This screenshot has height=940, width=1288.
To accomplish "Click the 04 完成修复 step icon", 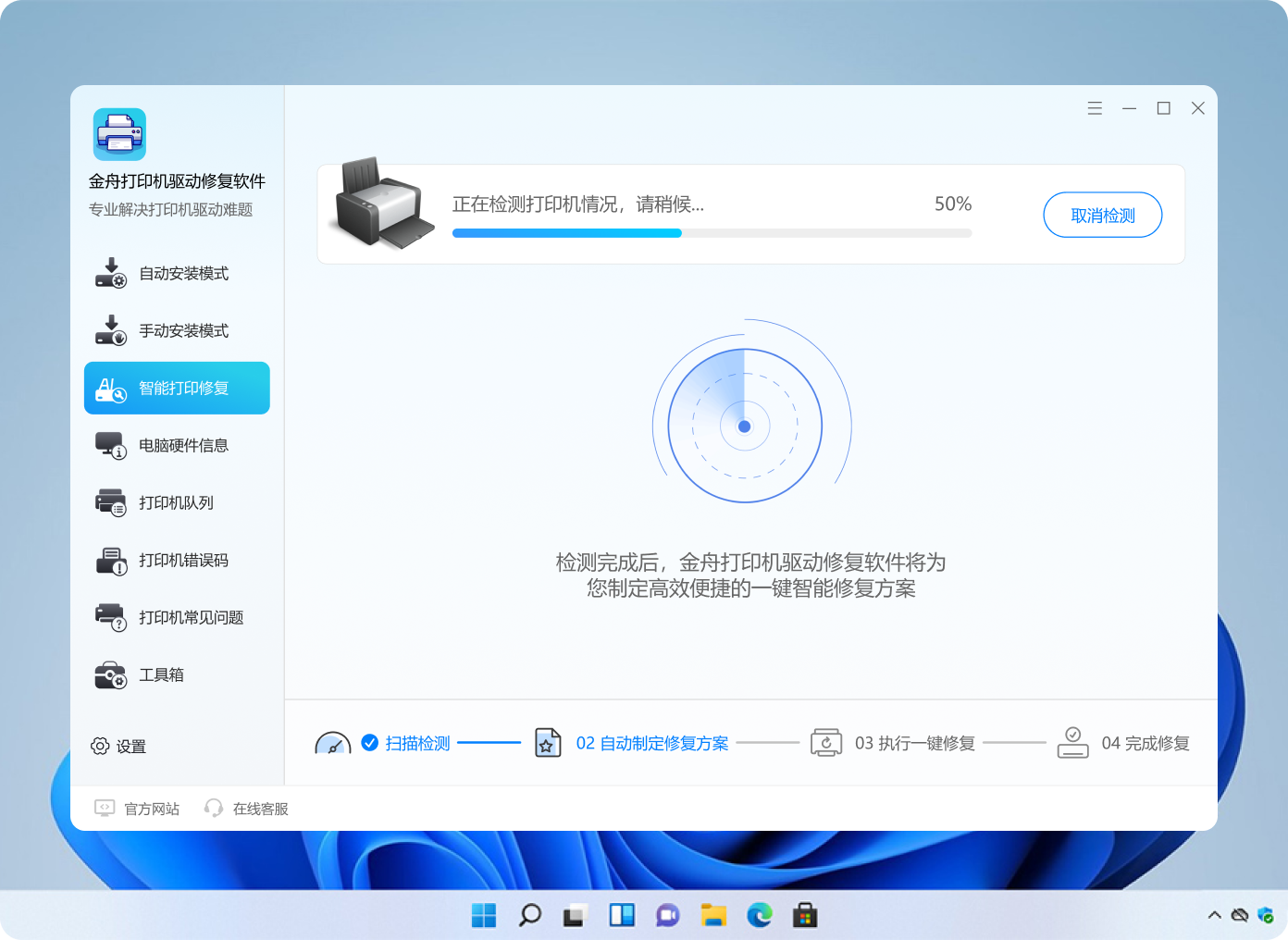I will 1072,742.
